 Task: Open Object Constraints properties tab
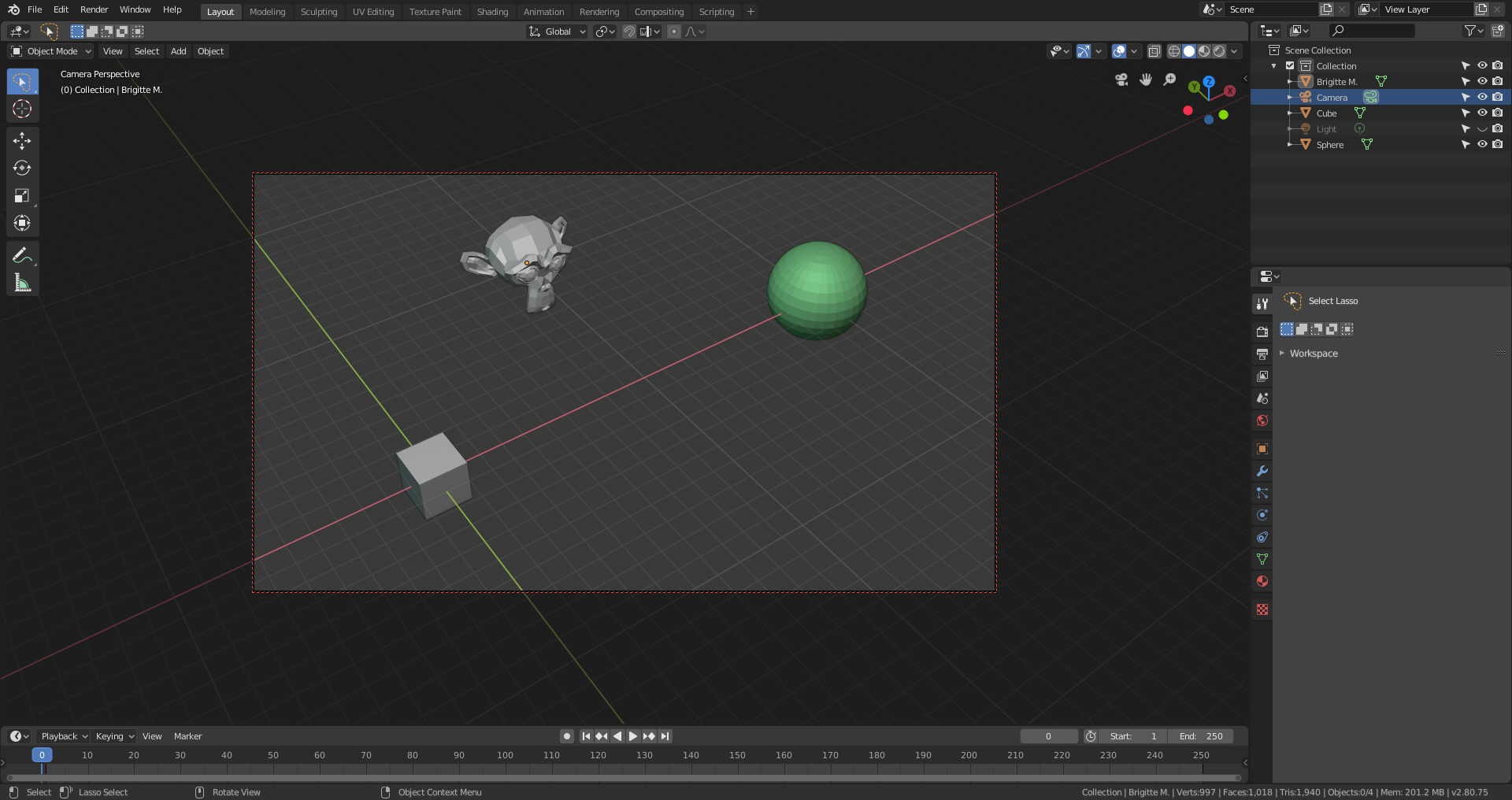pos(1262,537)
